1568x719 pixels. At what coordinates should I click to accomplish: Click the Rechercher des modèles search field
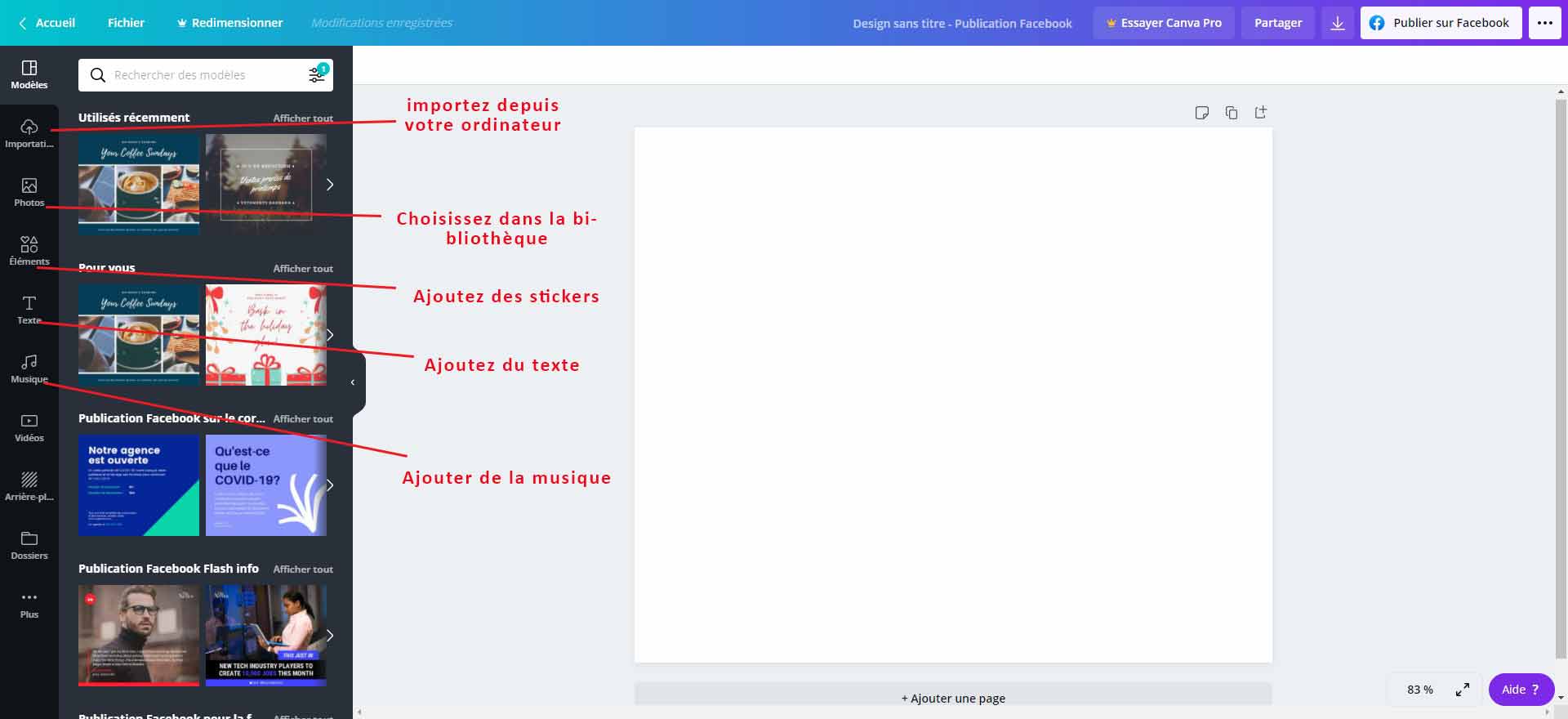pos(204,75)
